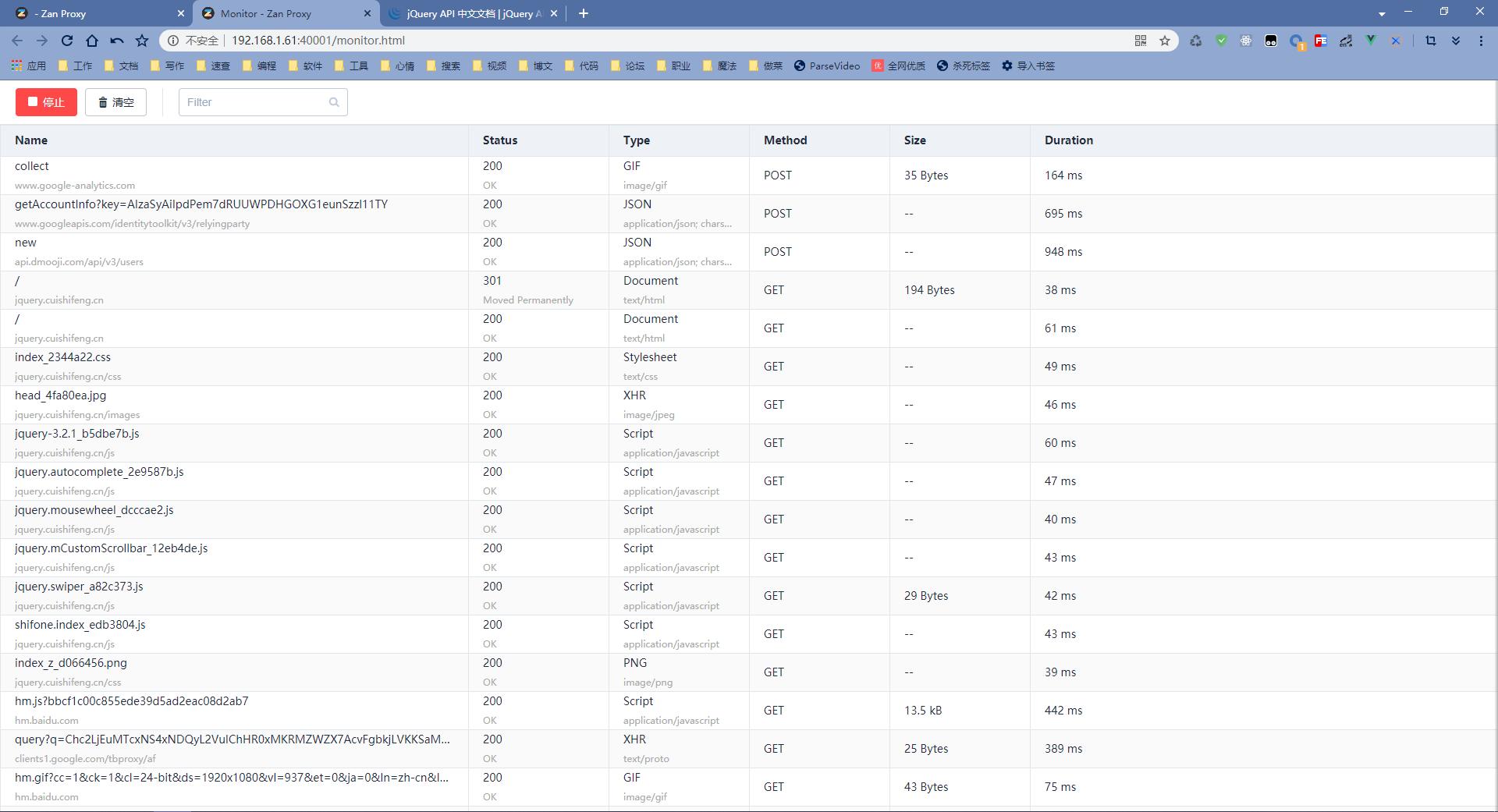The height and width of the screenshot is (812, 1498).
Task: Click the QR code icon in address bar
Action: (1141, 41)
